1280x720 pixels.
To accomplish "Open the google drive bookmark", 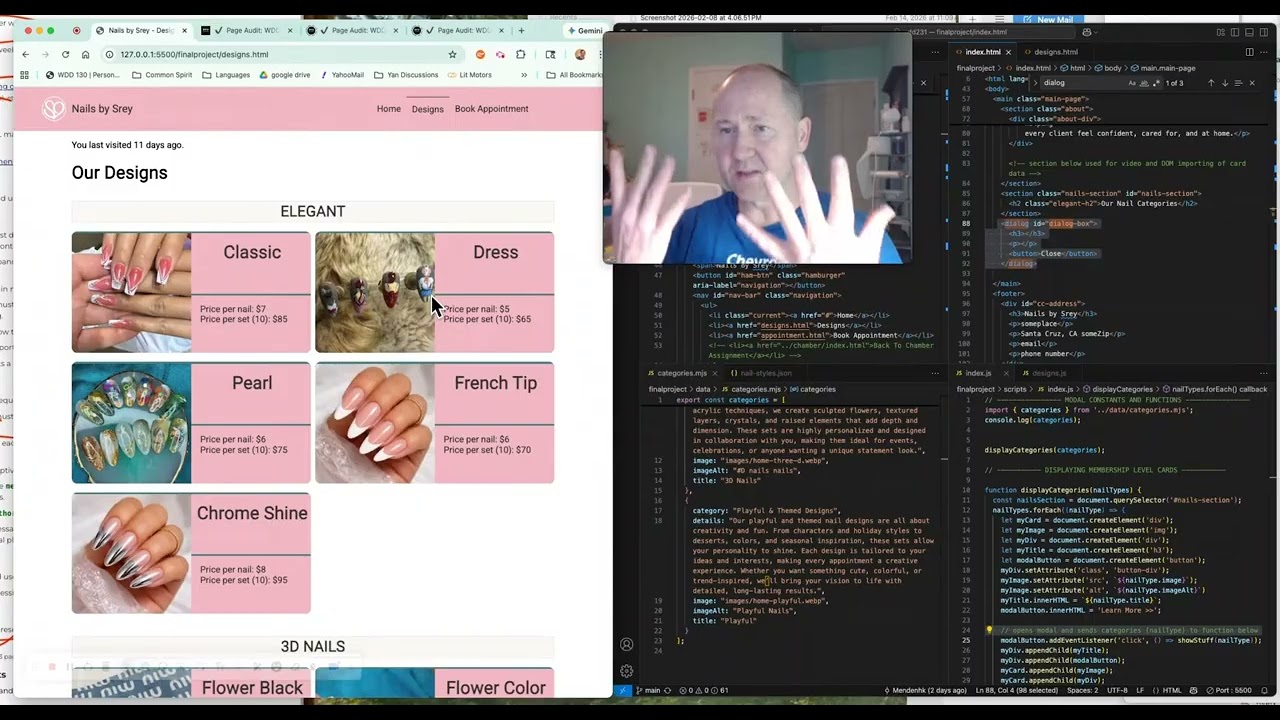I will [285, 75].
